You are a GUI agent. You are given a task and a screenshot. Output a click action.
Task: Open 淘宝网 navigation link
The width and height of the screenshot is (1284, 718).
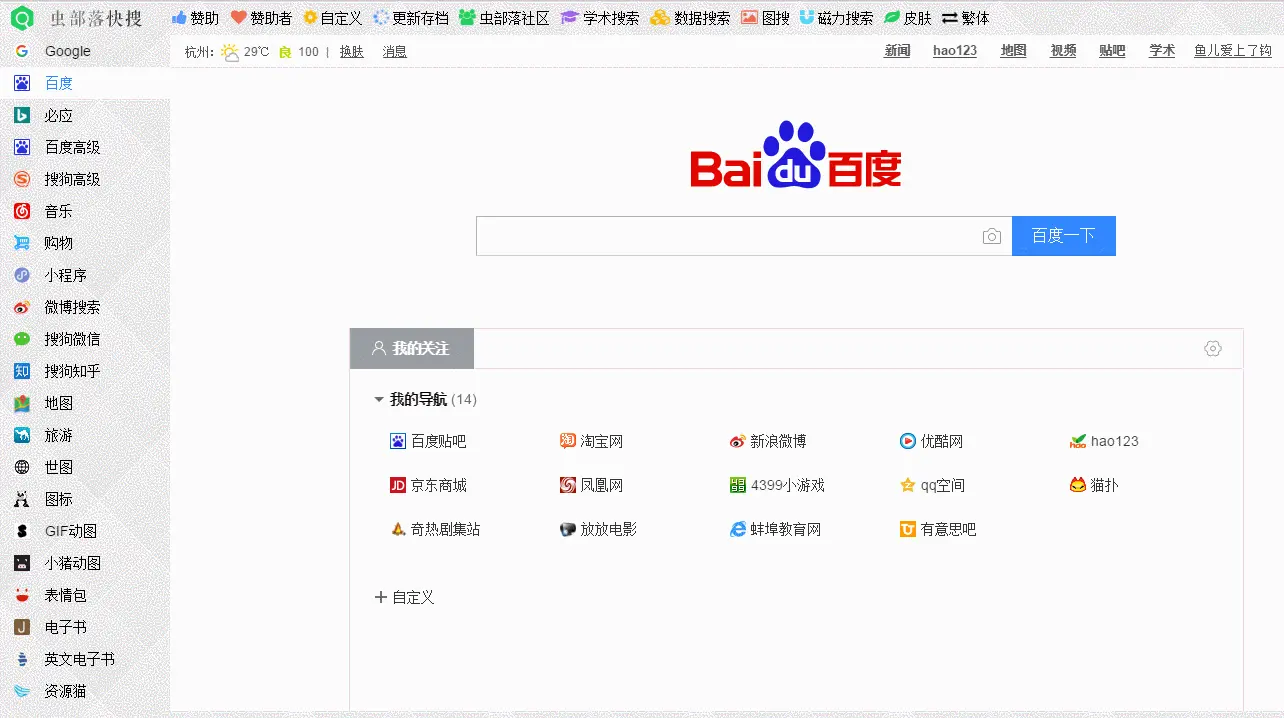tap(592, 441)
